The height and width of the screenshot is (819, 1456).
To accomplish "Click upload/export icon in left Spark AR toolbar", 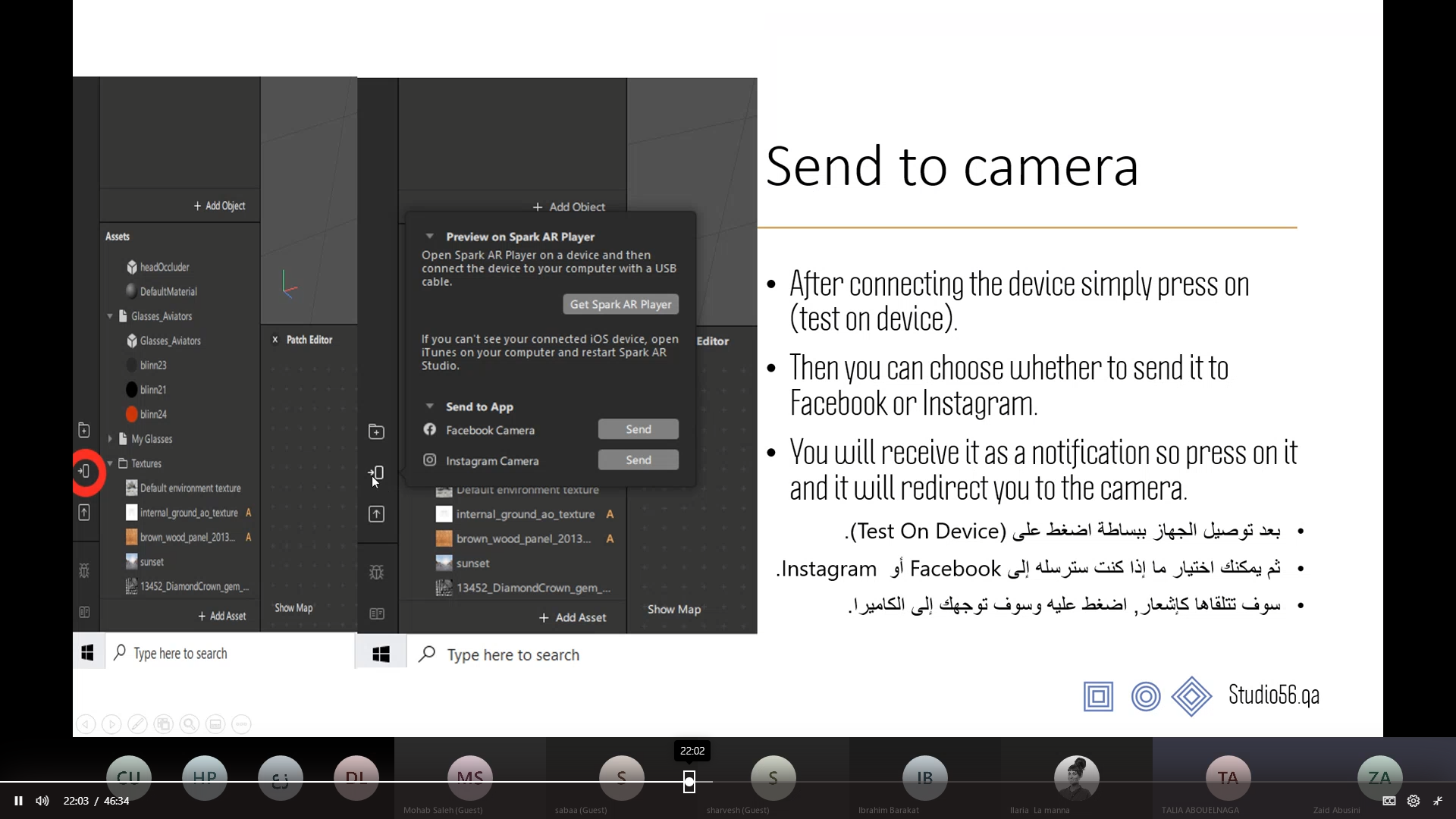I will click(x=84, y=513).
